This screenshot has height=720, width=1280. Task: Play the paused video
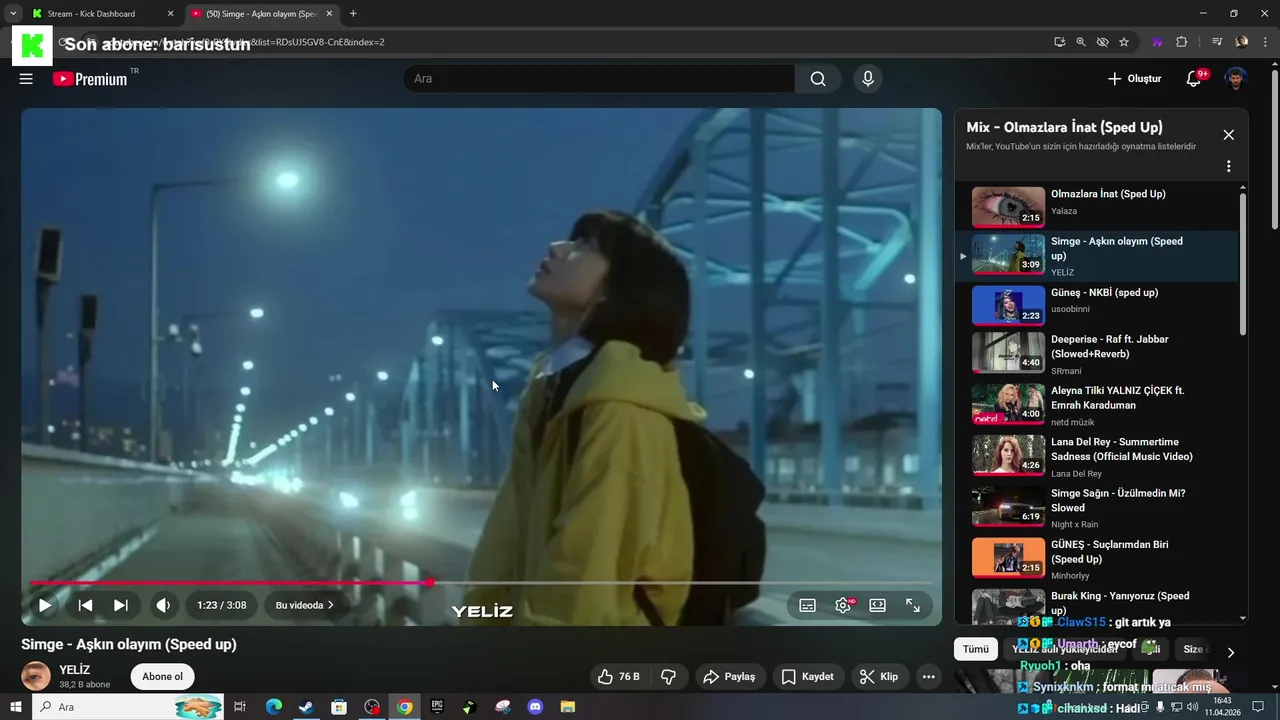tap(45, 605)
